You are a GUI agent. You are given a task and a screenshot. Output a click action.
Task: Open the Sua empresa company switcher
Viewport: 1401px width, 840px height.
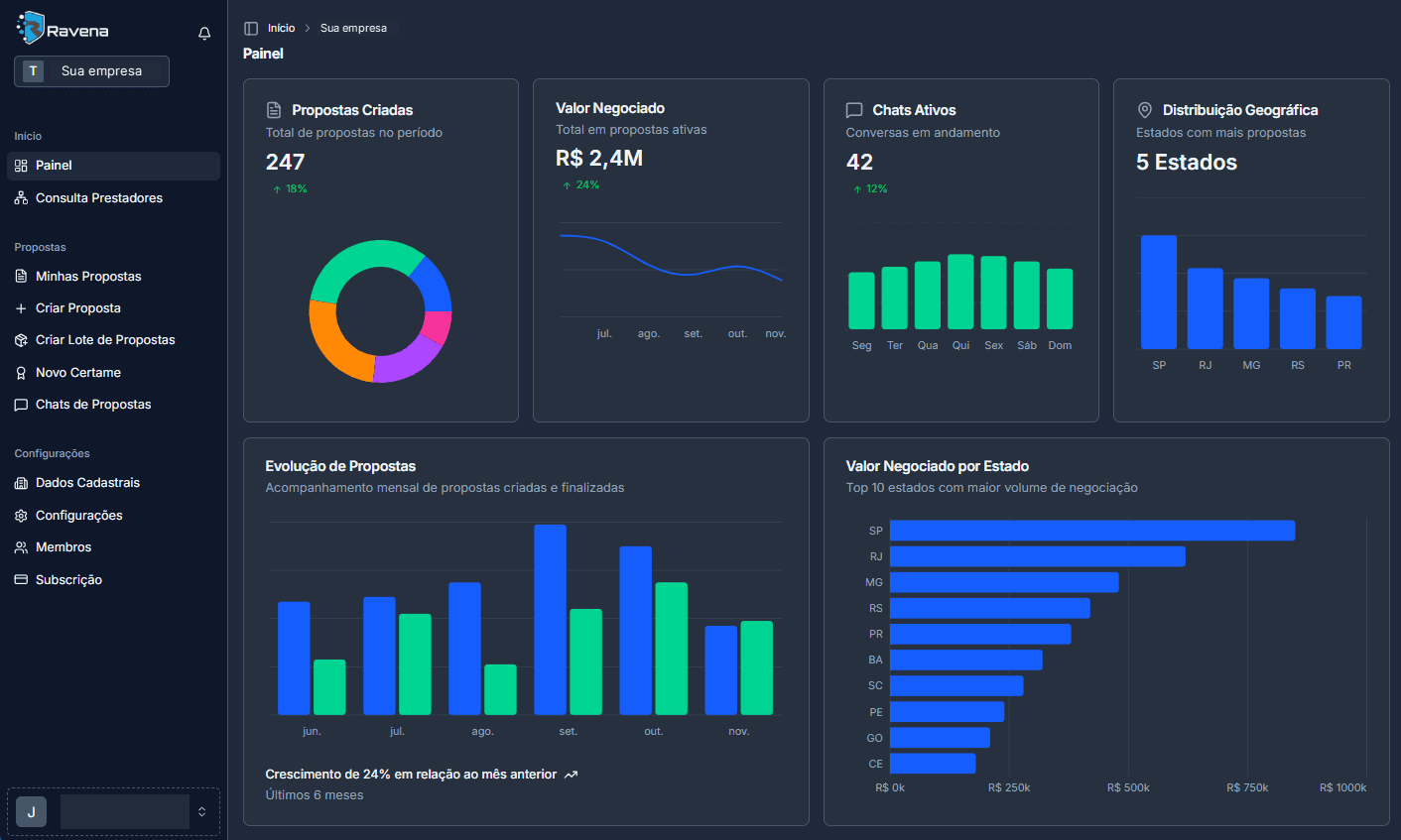click(91, 71)
